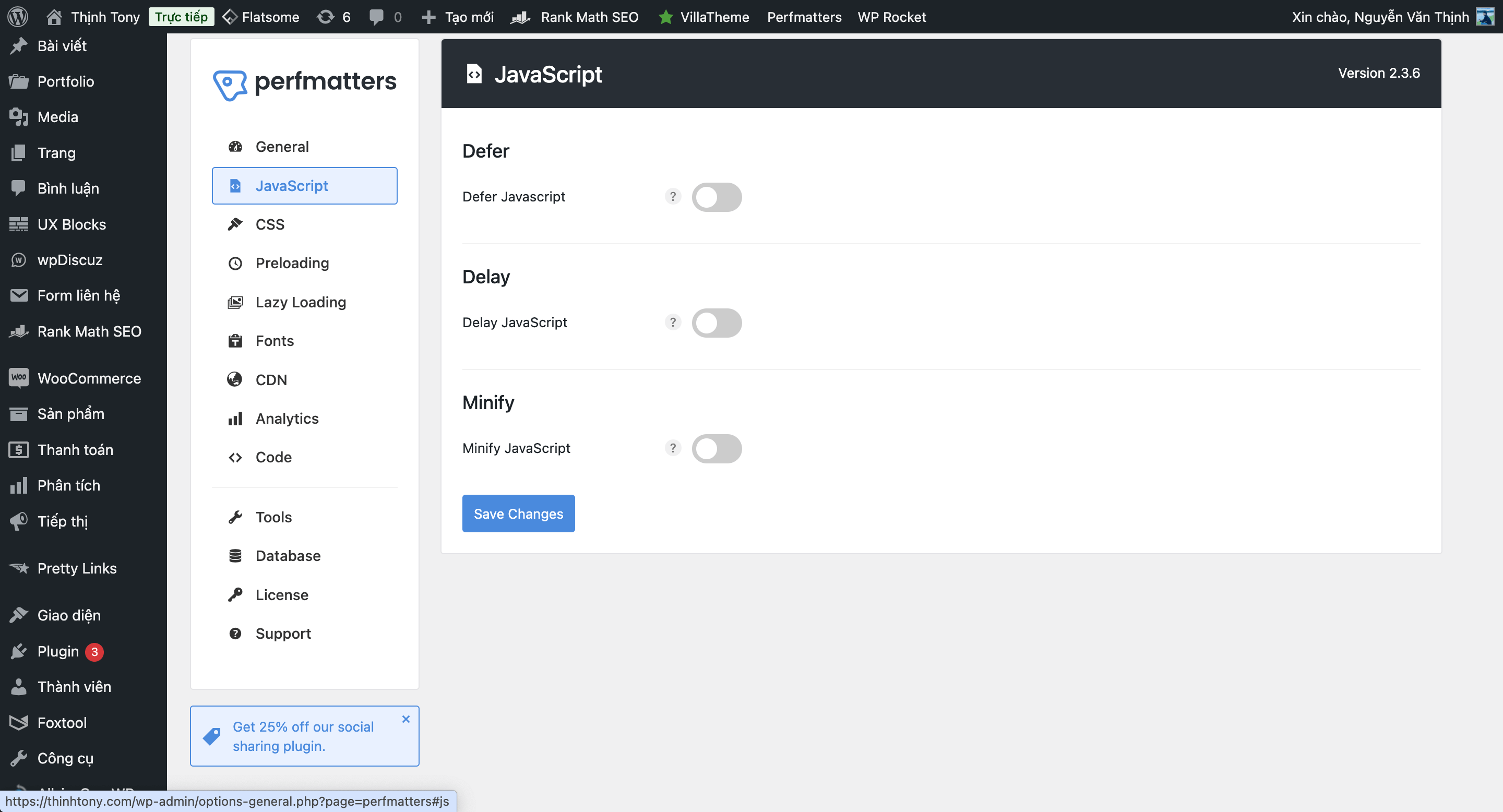
Task: Expand the Giao diện menu
Action: [69, 615]
